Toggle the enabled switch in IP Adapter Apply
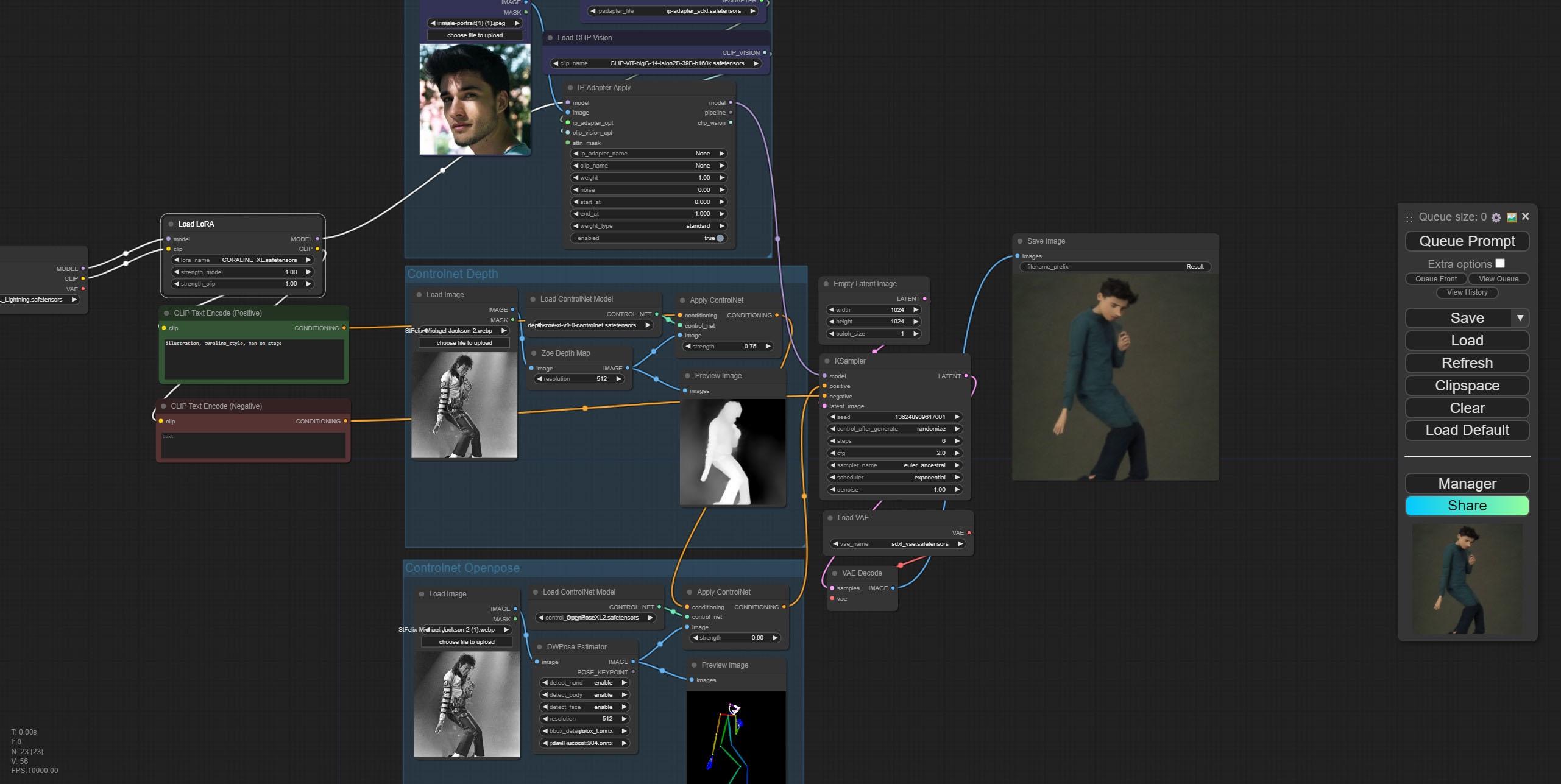1561x784 pixels. [x=720, y=238]
